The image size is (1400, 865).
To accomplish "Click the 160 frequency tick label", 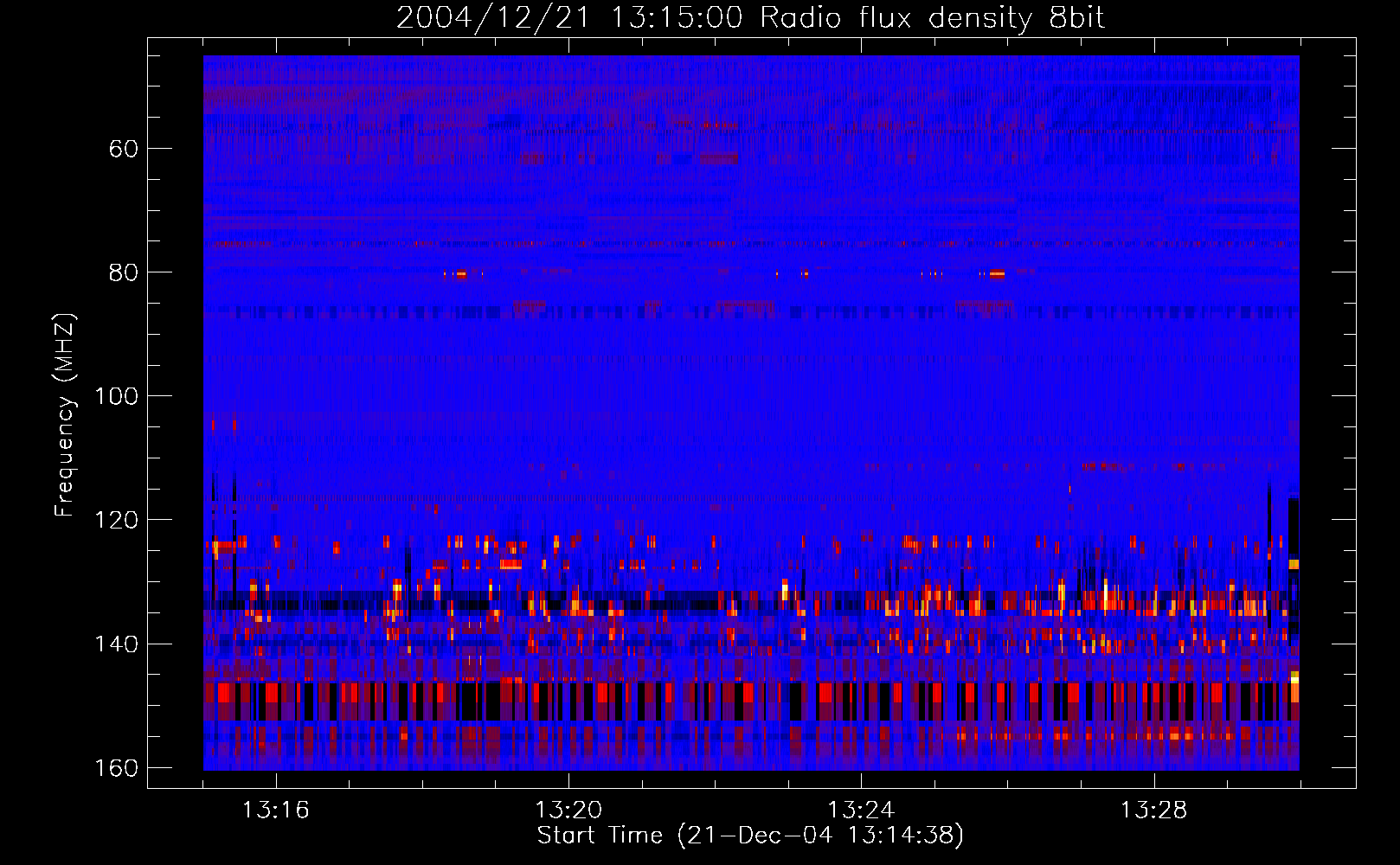I will [x=116, y=768].
